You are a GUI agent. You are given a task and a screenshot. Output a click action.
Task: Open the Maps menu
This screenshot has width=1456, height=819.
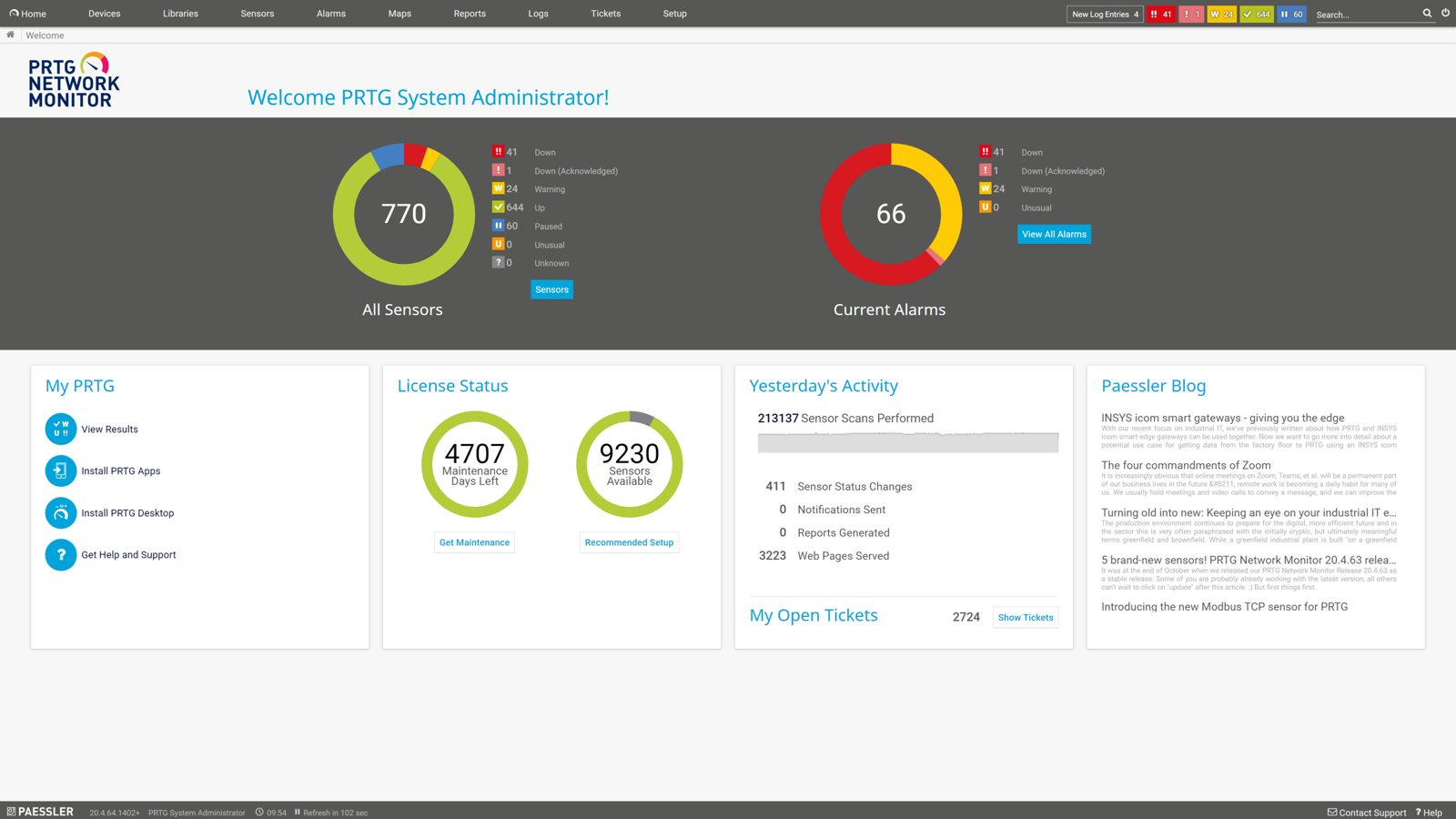(399, 14)
